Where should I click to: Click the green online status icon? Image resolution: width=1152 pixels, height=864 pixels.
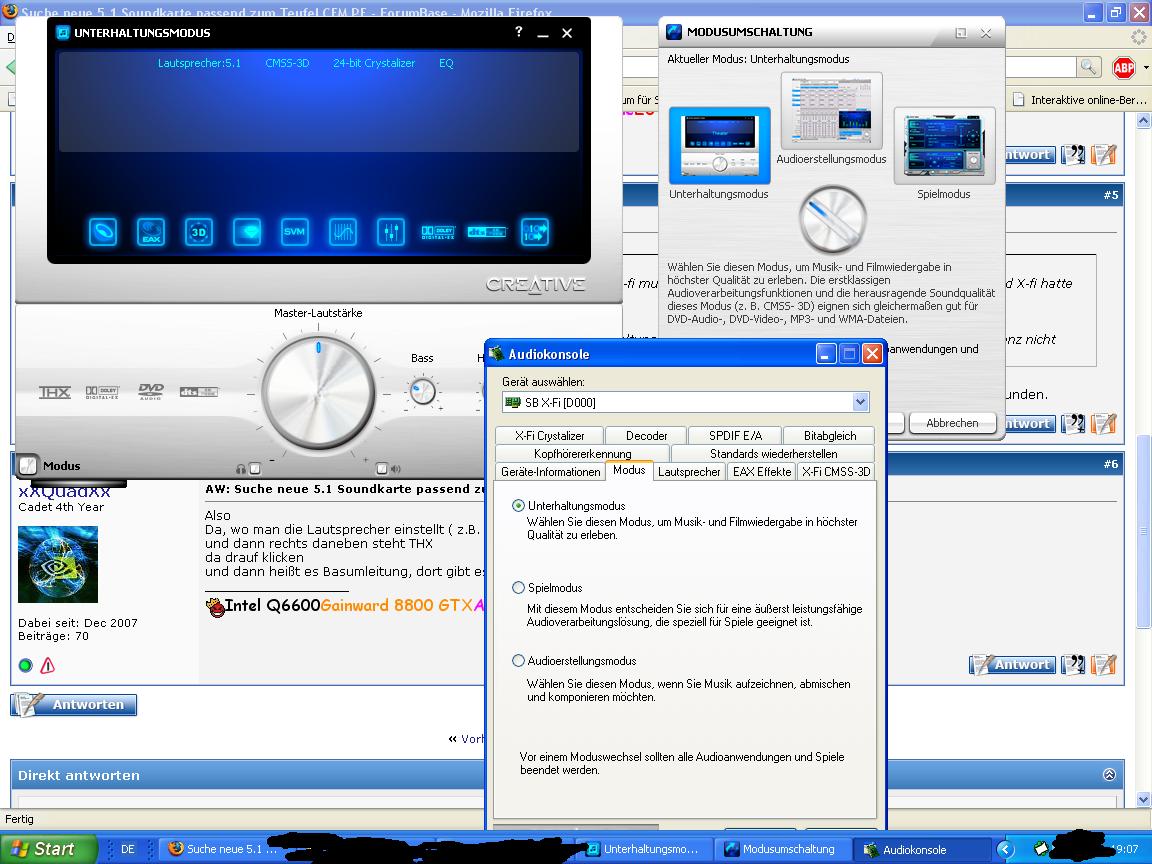pos(26,666)
